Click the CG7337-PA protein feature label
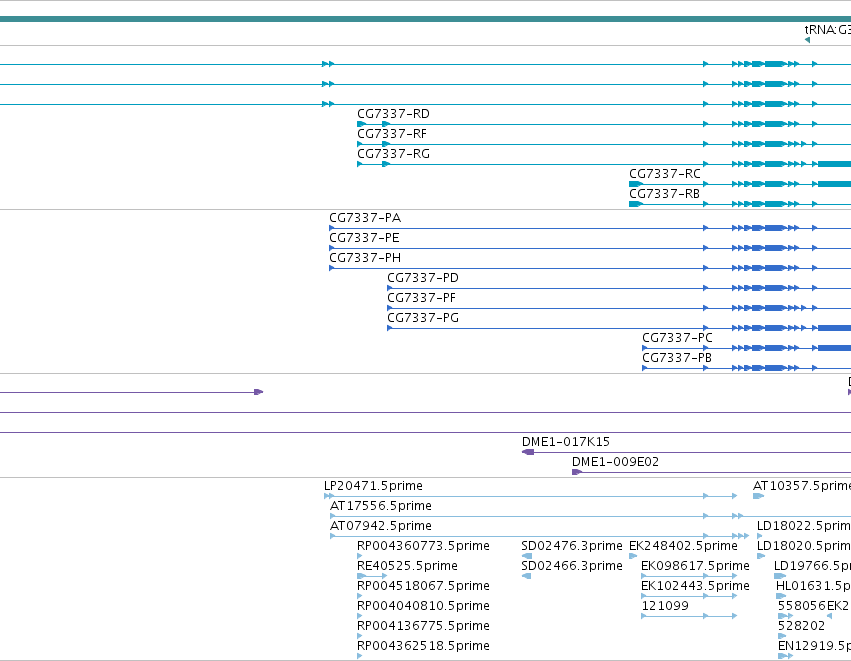 click(x=365, y=218)
